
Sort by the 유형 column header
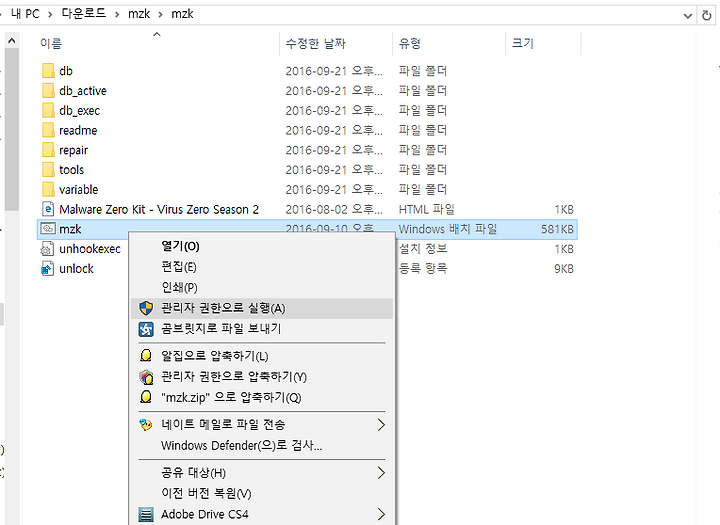click(410, 43)
